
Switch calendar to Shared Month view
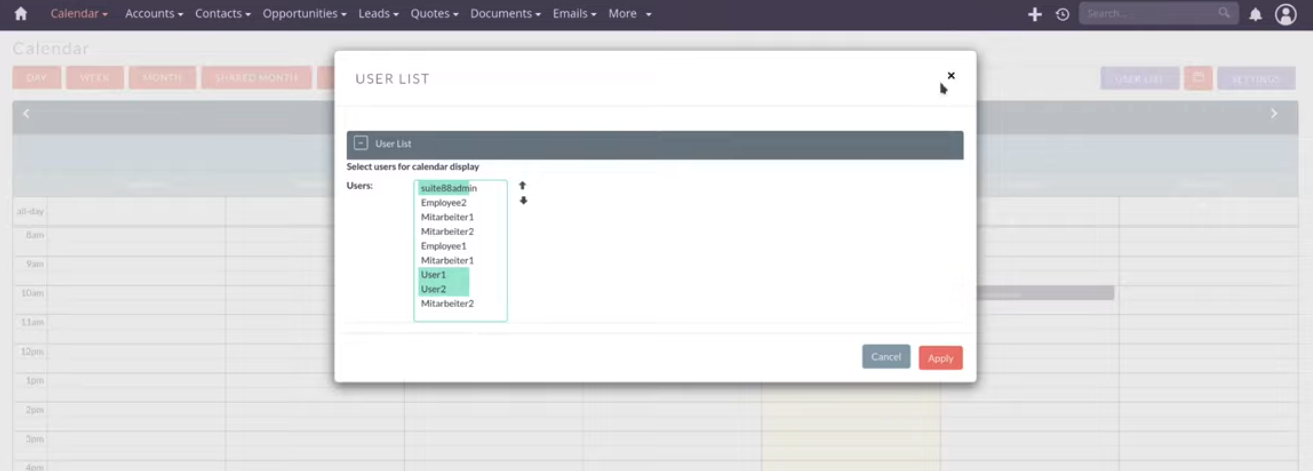click(x=257, y=78)
